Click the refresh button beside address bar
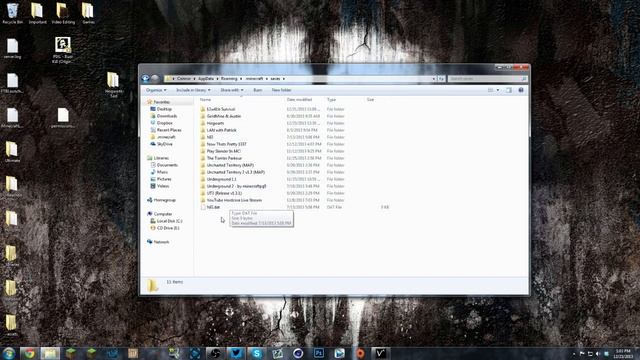 tap(441, 78)
